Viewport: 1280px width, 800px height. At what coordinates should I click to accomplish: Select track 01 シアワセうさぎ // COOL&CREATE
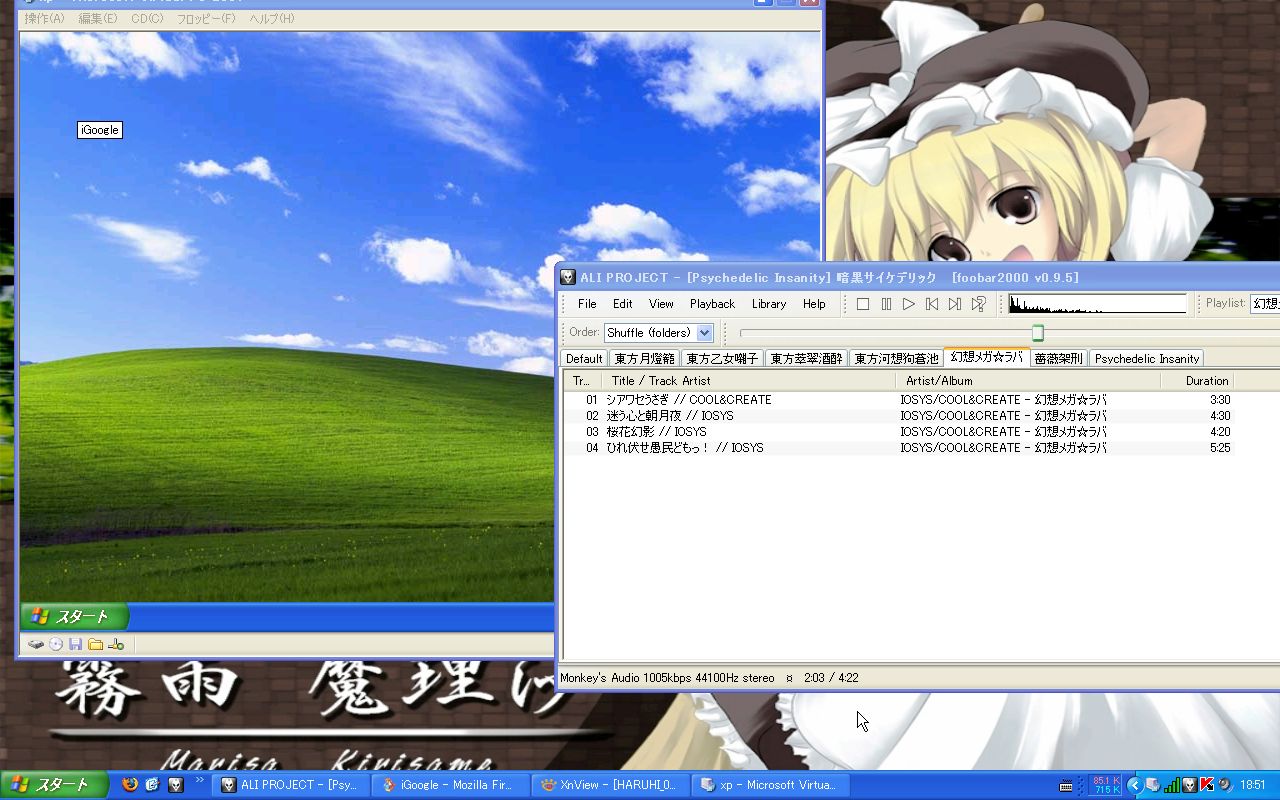click(899, 400)
